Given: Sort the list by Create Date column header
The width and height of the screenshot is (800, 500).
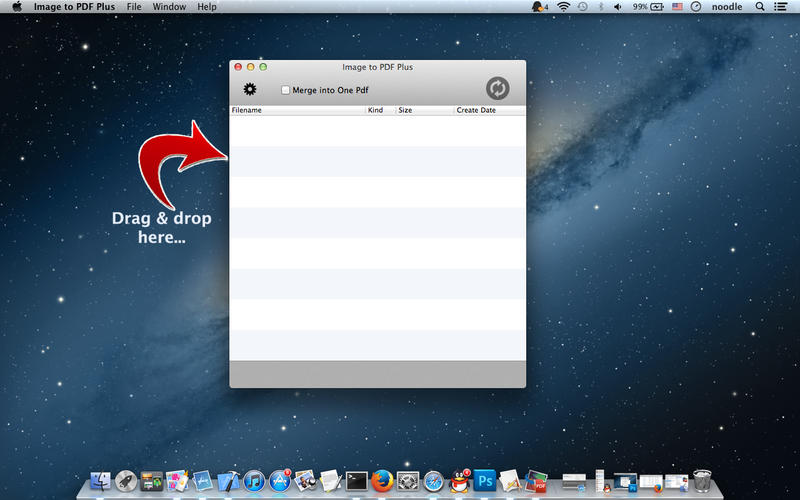Looking at the screenshot, I should click(x=490, y=110).
